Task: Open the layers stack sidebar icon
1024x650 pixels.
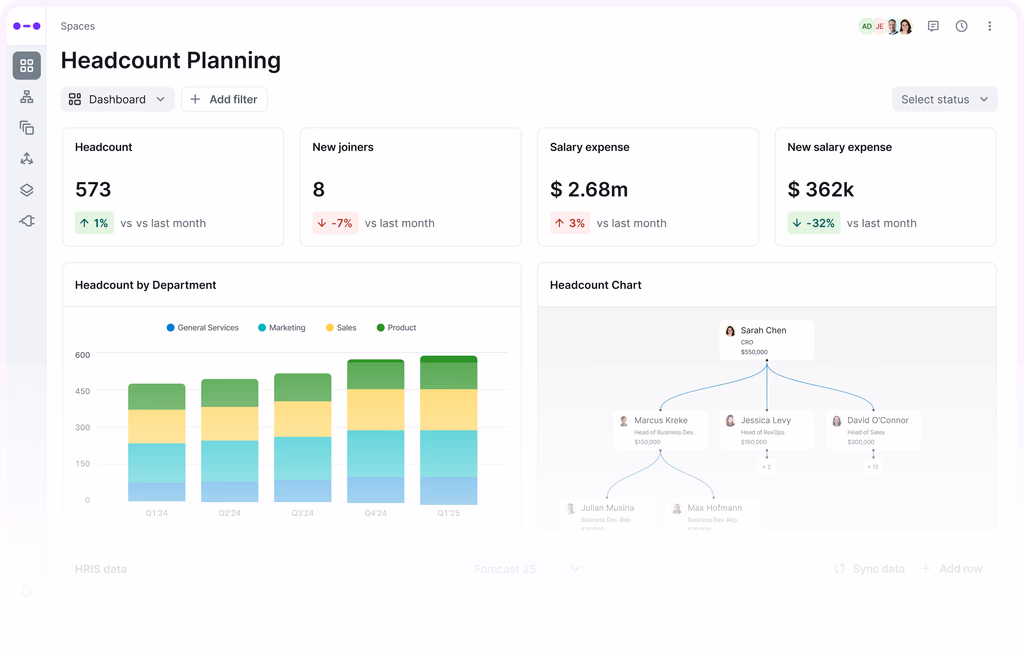Action: point(27,190)
